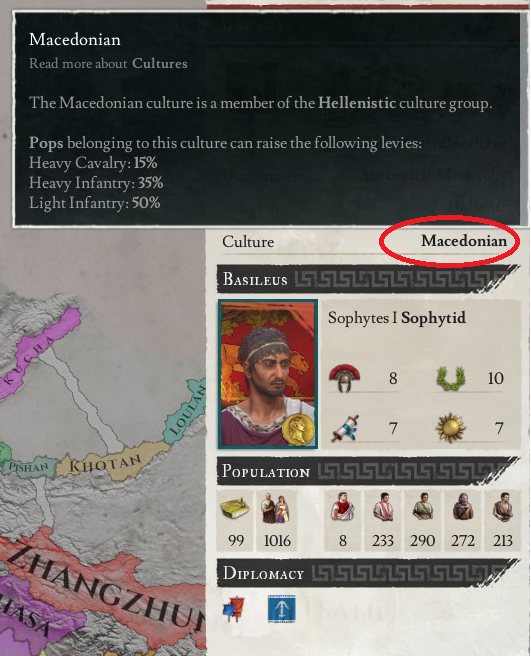531x656 pixels.
Task: Click the laurel wreath charisma icon
Action: coord(451,378)
